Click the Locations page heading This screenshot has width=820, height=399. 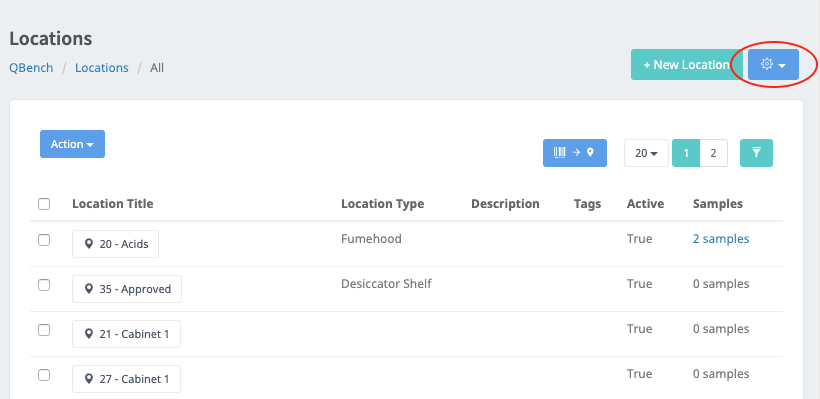click(x=51, y=39)
